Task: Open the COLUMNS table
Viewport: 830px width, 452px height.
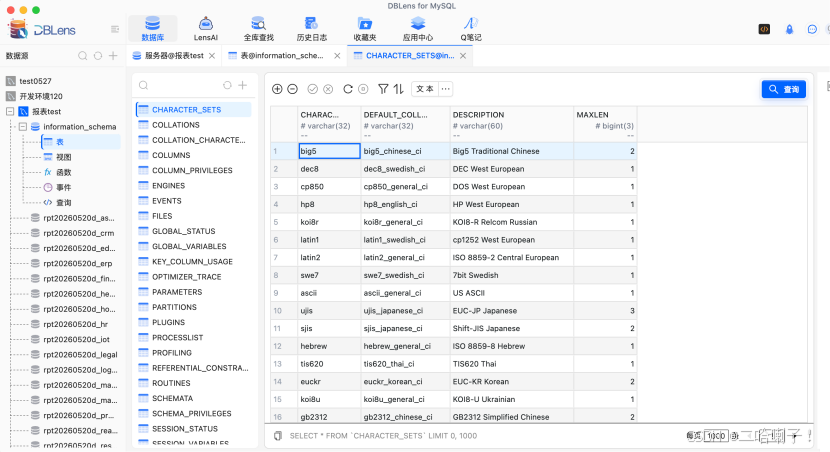Action: coord(171,155)
